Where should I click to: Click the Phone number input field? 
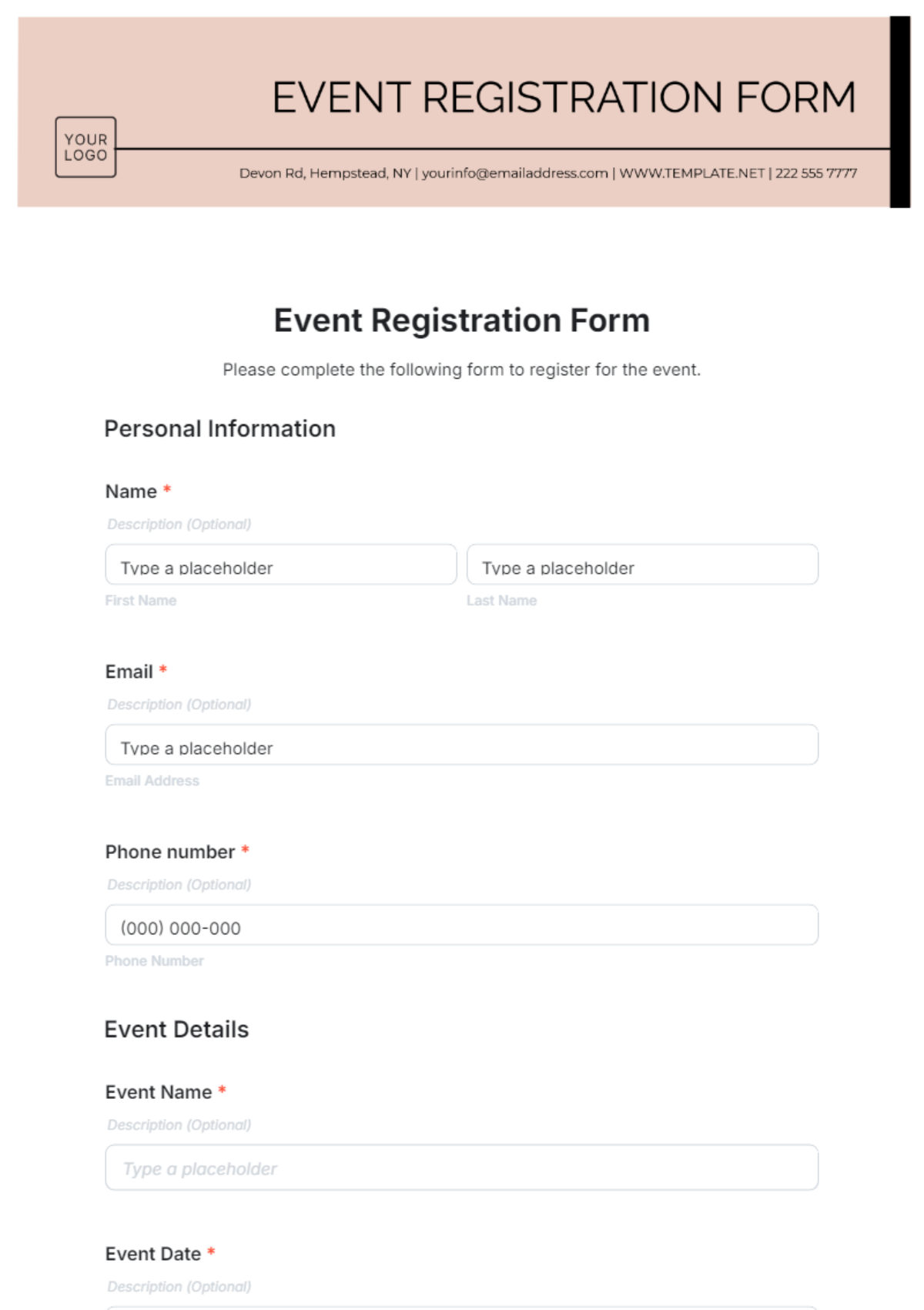(461, 926)
